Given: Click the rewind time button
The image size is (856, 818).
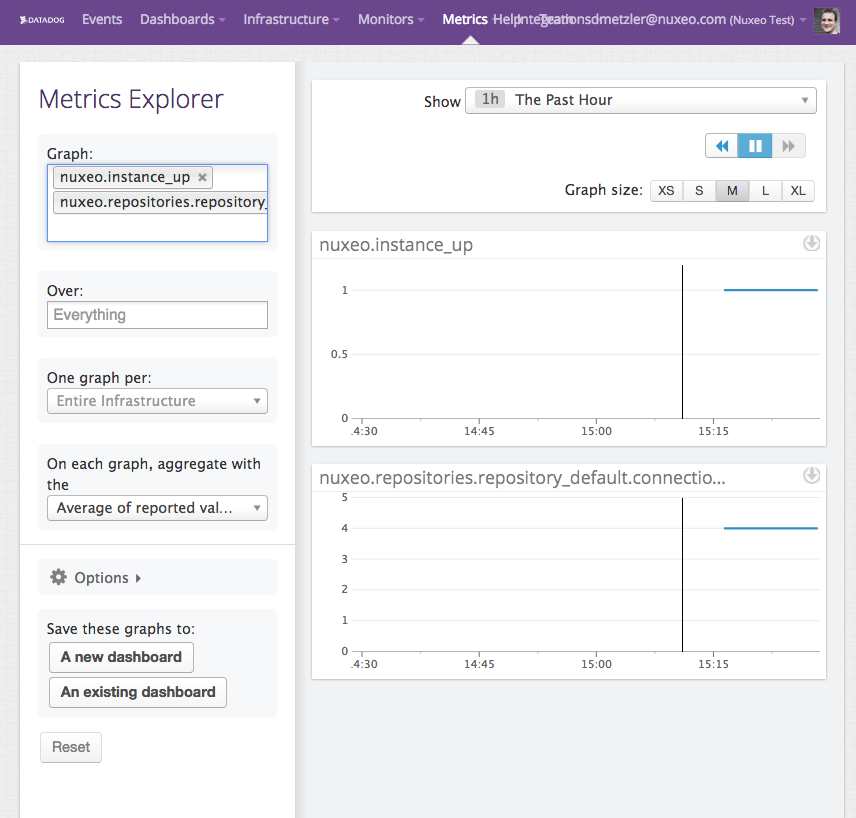Looking at the screenshot, I should coord(721,146).
